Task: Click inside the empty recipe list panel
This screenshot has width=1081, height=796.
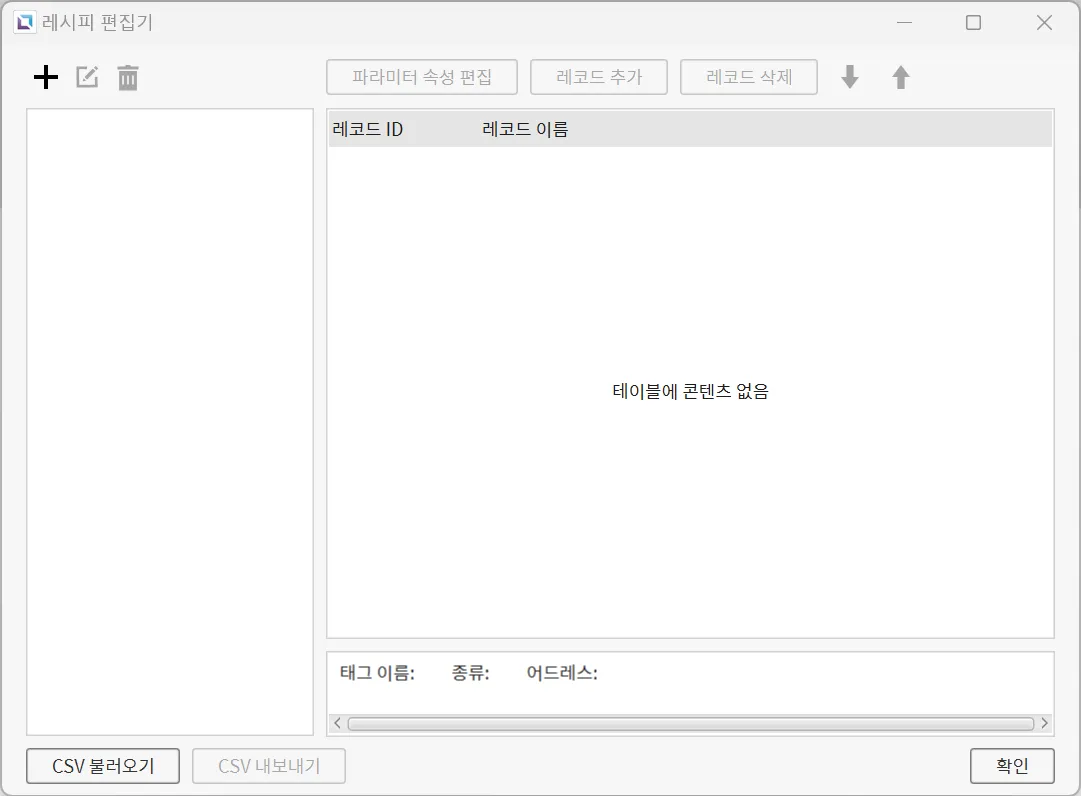Action: click(x=170, y=420)
